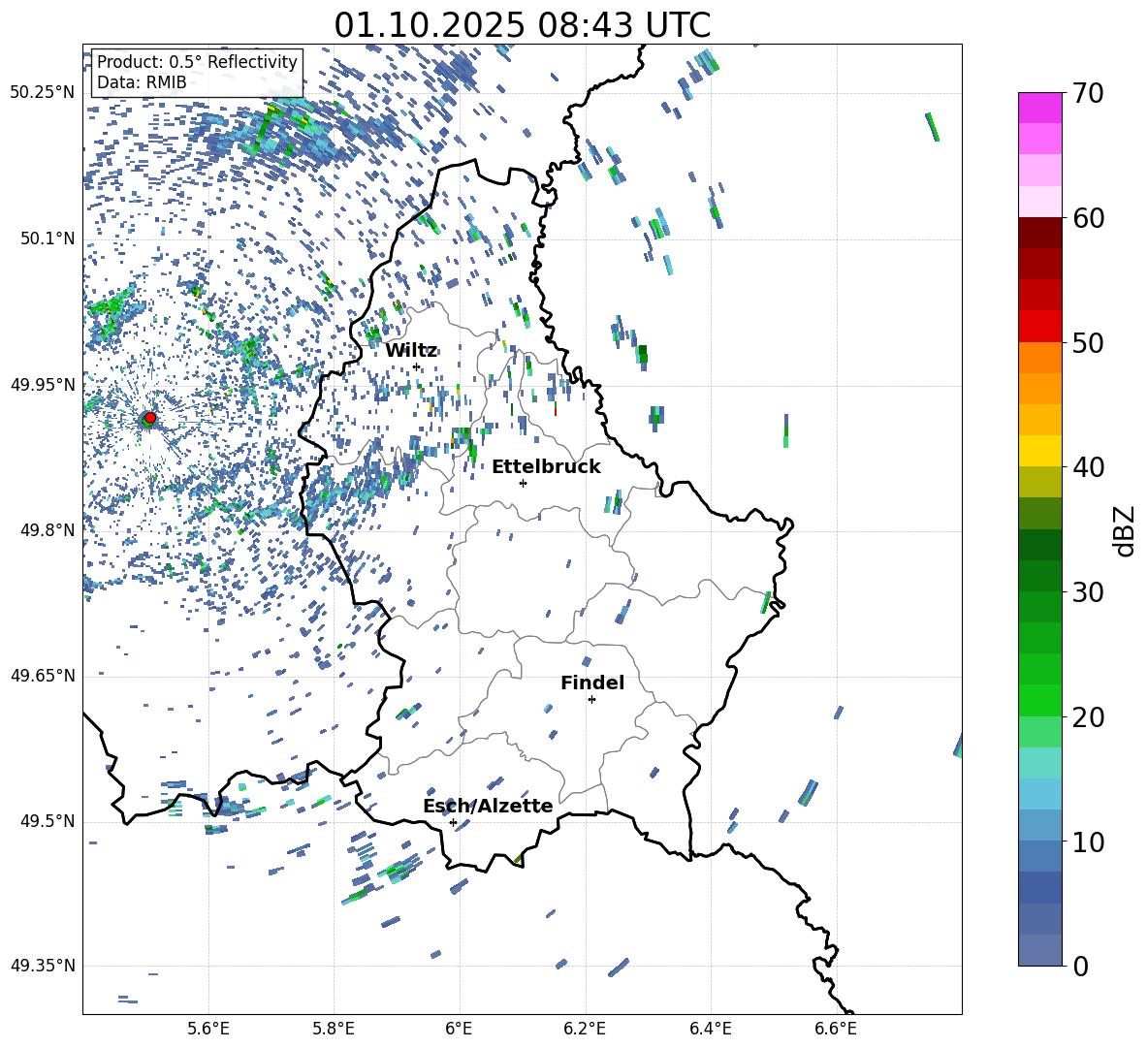Screen dimensions: 1148x1048
Task: Click the colorbar 10 tick label
Action: click(1088, 842)
